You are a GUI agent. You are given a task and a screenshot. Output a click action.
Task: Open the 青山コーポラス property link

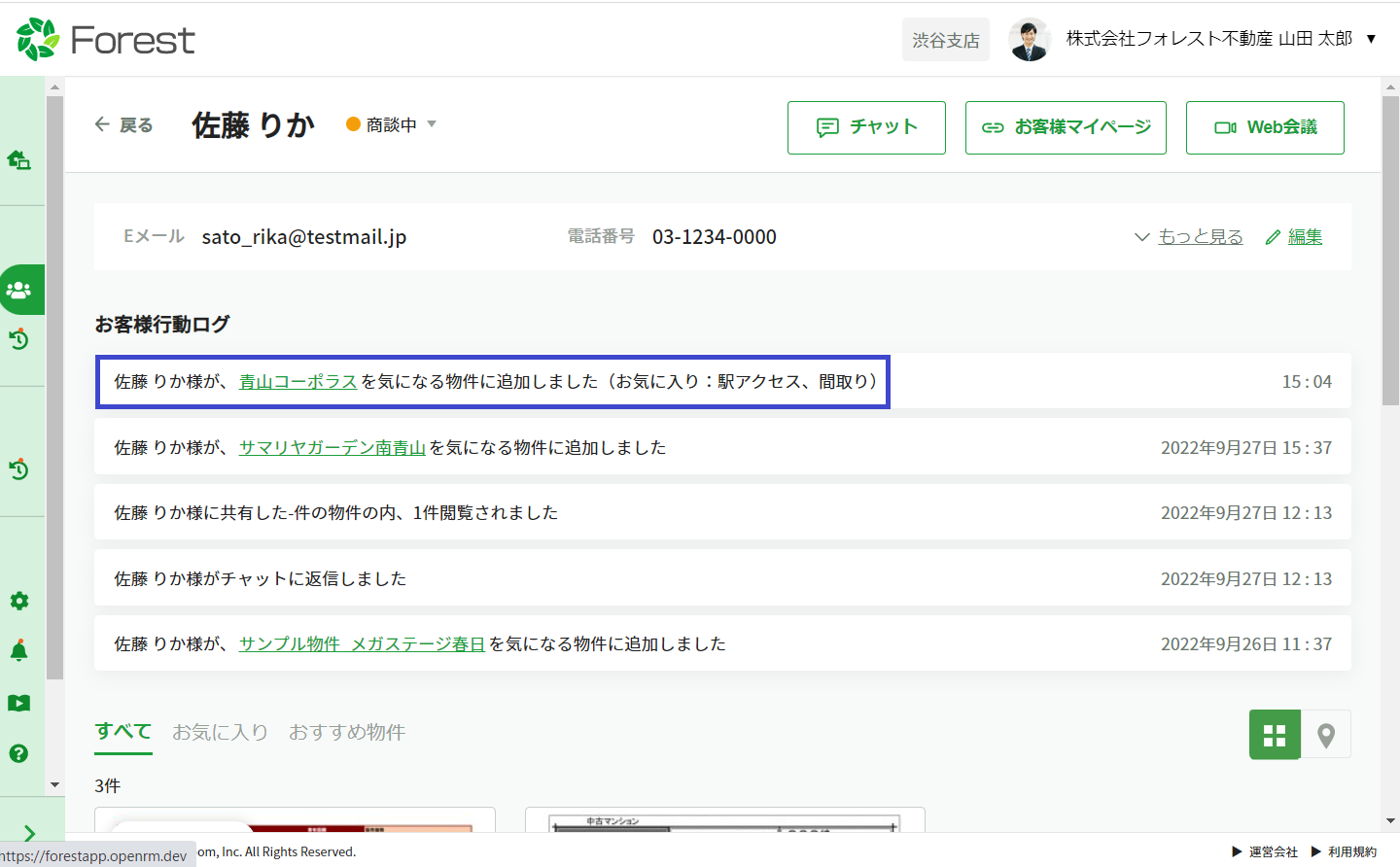click(297, 382)
